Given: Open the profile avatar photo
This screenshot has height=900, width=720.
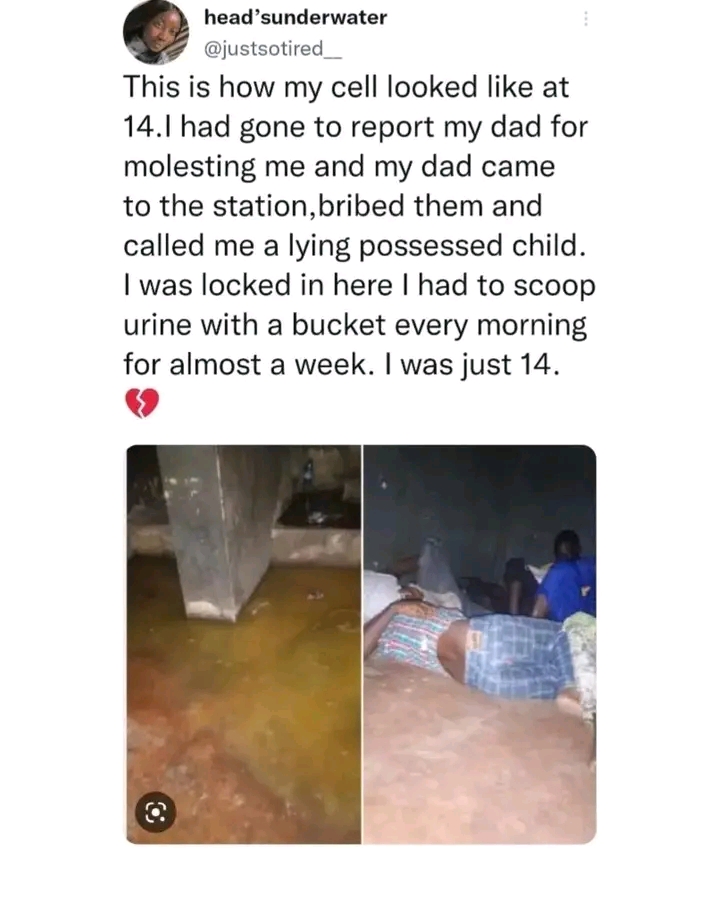Looking at the screenshot, I should [156, 31].
